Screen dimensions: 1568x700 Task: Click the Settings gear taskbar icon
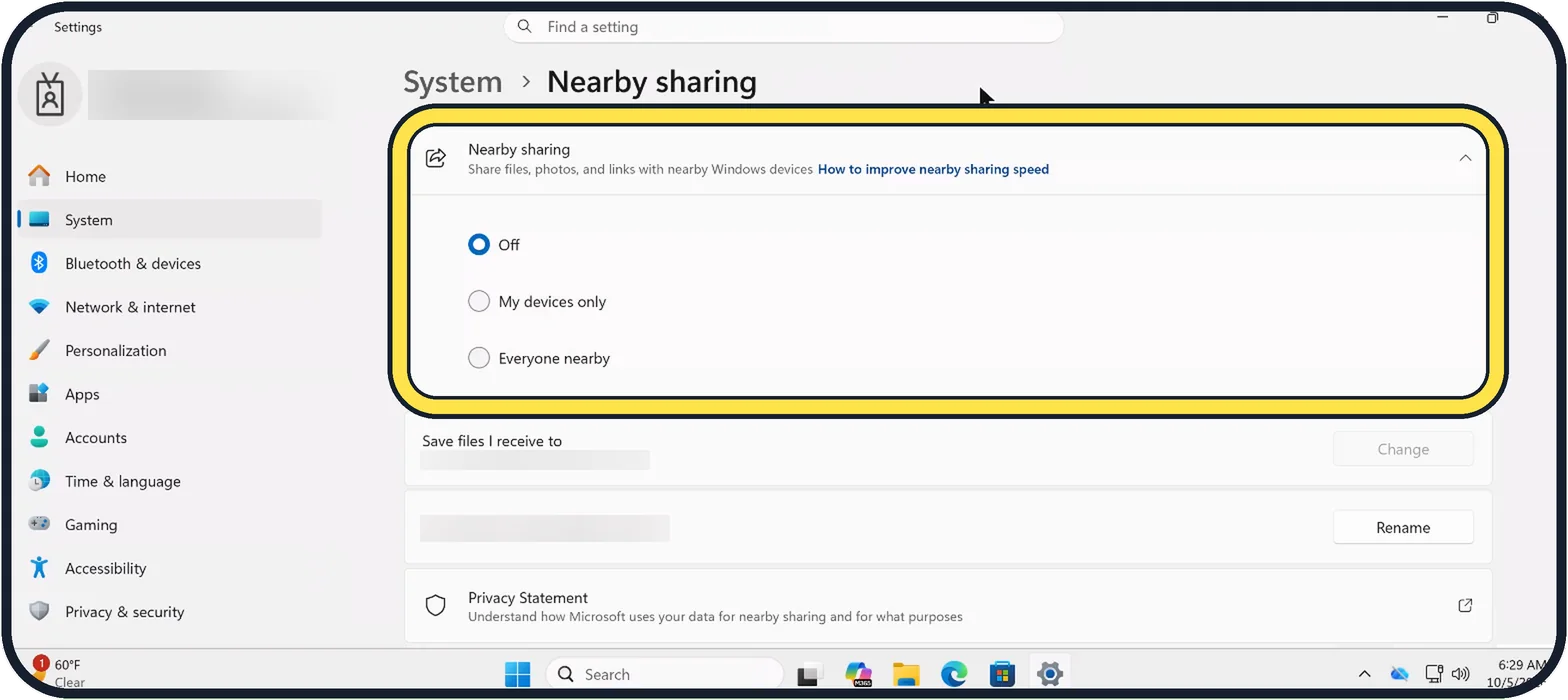(x=1049, y=674)
